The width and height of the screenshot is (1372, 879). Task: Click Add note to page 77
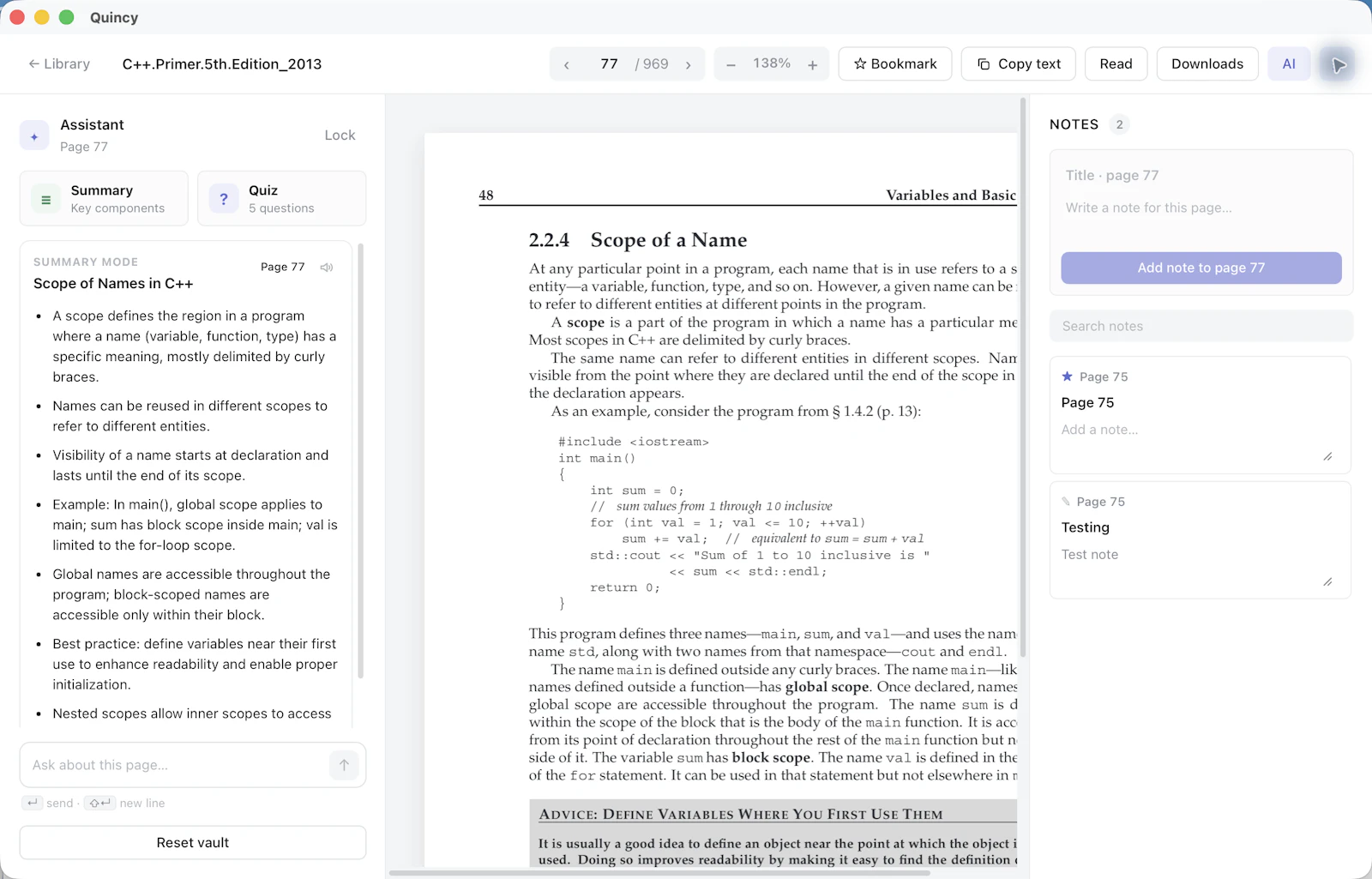[1201, 268]
